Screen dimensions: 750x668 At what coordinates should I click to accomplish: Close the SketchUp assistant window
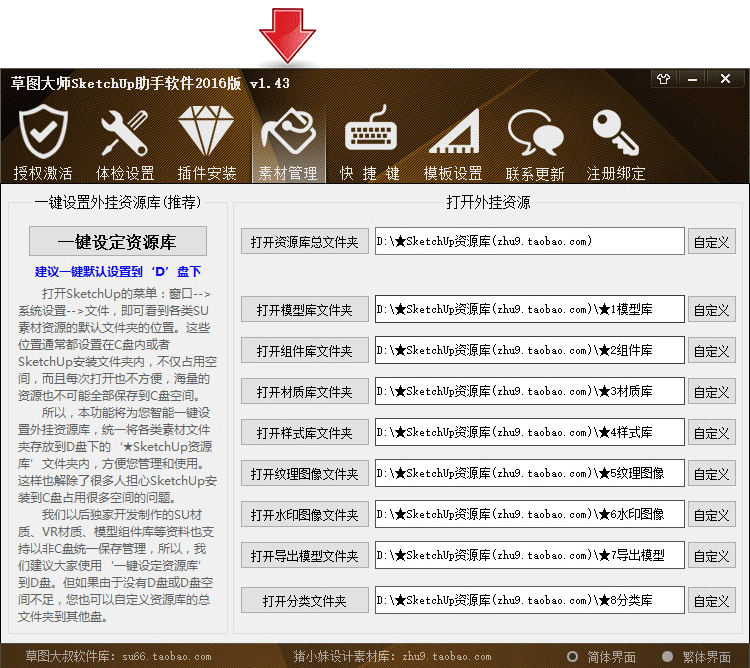(725, 79)
